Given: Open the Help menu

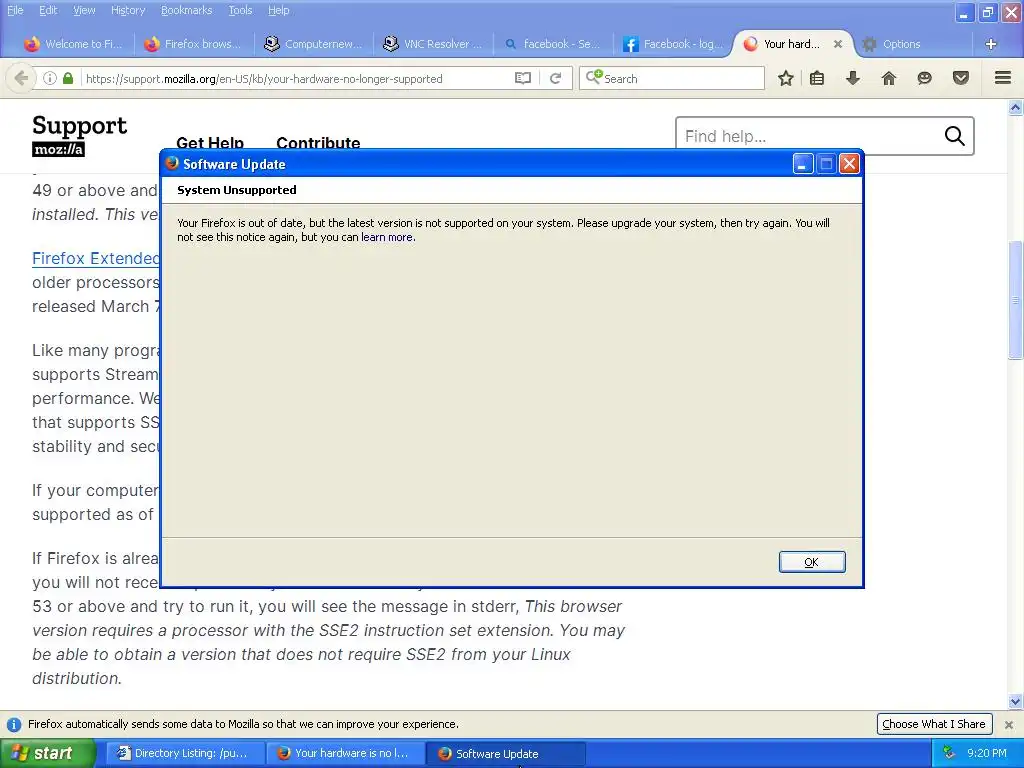Looking at the screenshot, I should pos(278,10).
